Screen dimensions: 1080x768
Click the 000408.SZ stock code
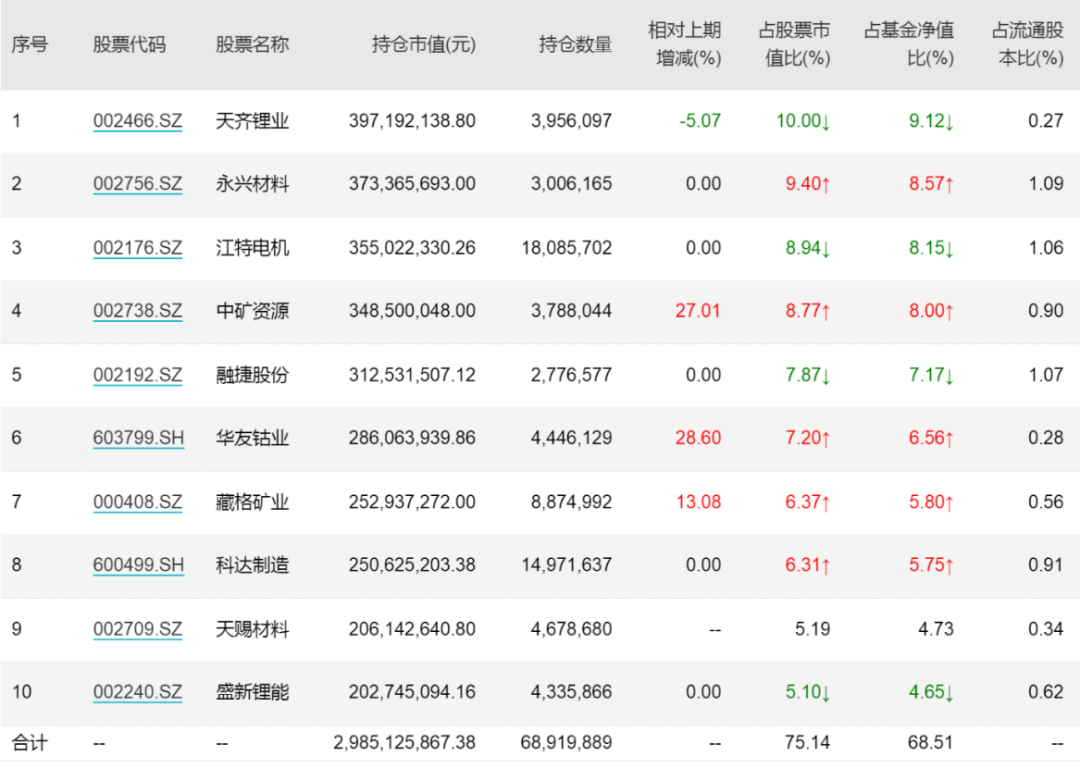tap(138, 502)
